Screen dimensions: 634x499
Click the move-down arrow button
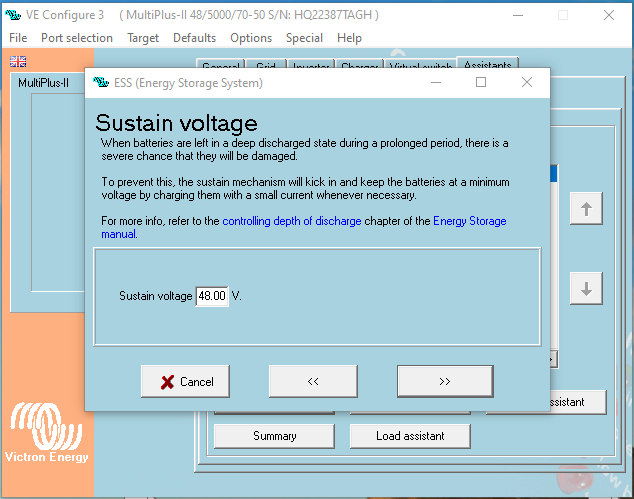pyautogui.click(x=586, y=288)
